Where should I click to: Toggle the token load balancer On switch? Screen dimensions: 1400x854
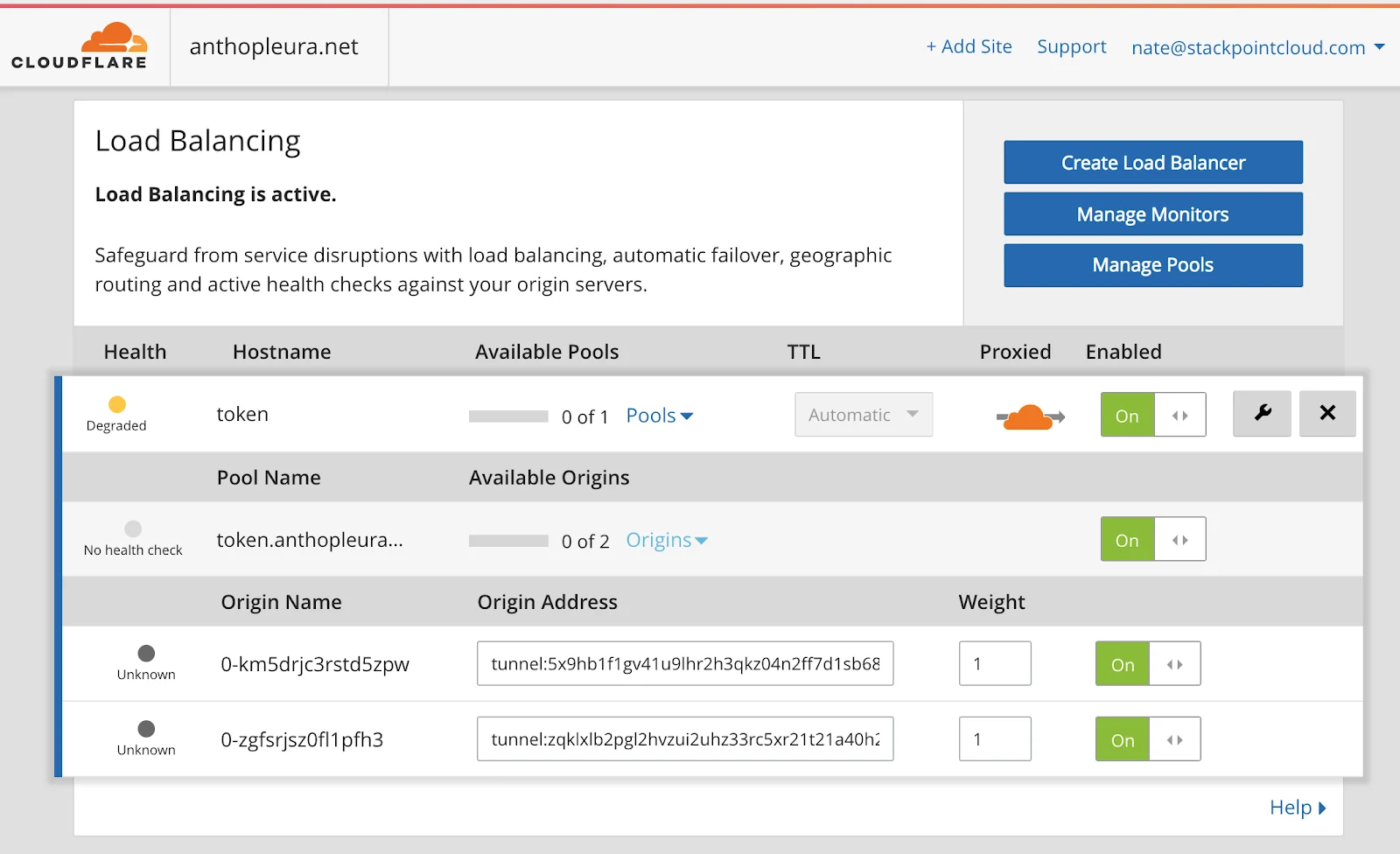click(x=1153, y=415)
